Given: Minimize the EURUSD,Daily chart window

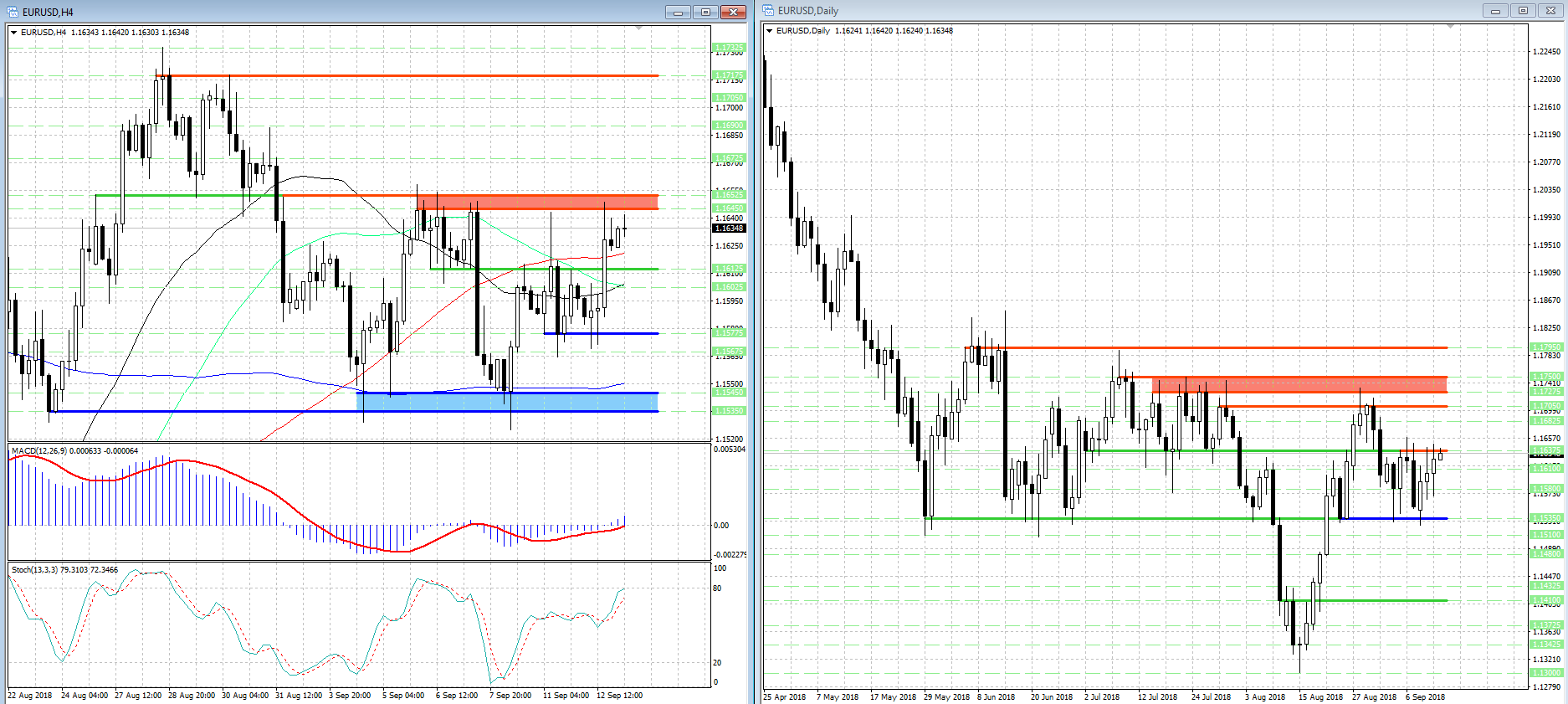Looking at the screenshot, I should [x=1495, y=11].
